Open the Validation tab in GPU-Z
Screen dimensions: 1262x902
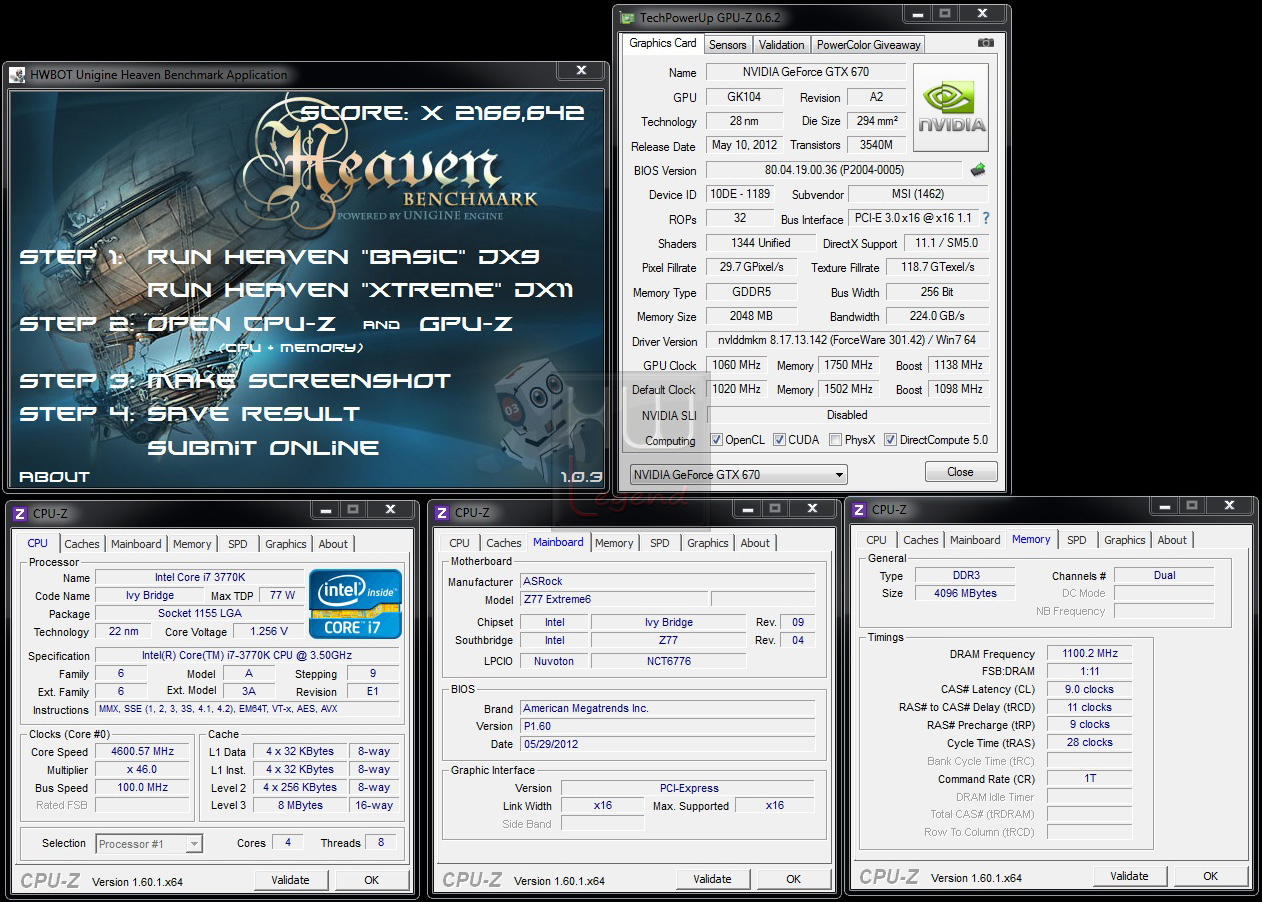[781, 45]
